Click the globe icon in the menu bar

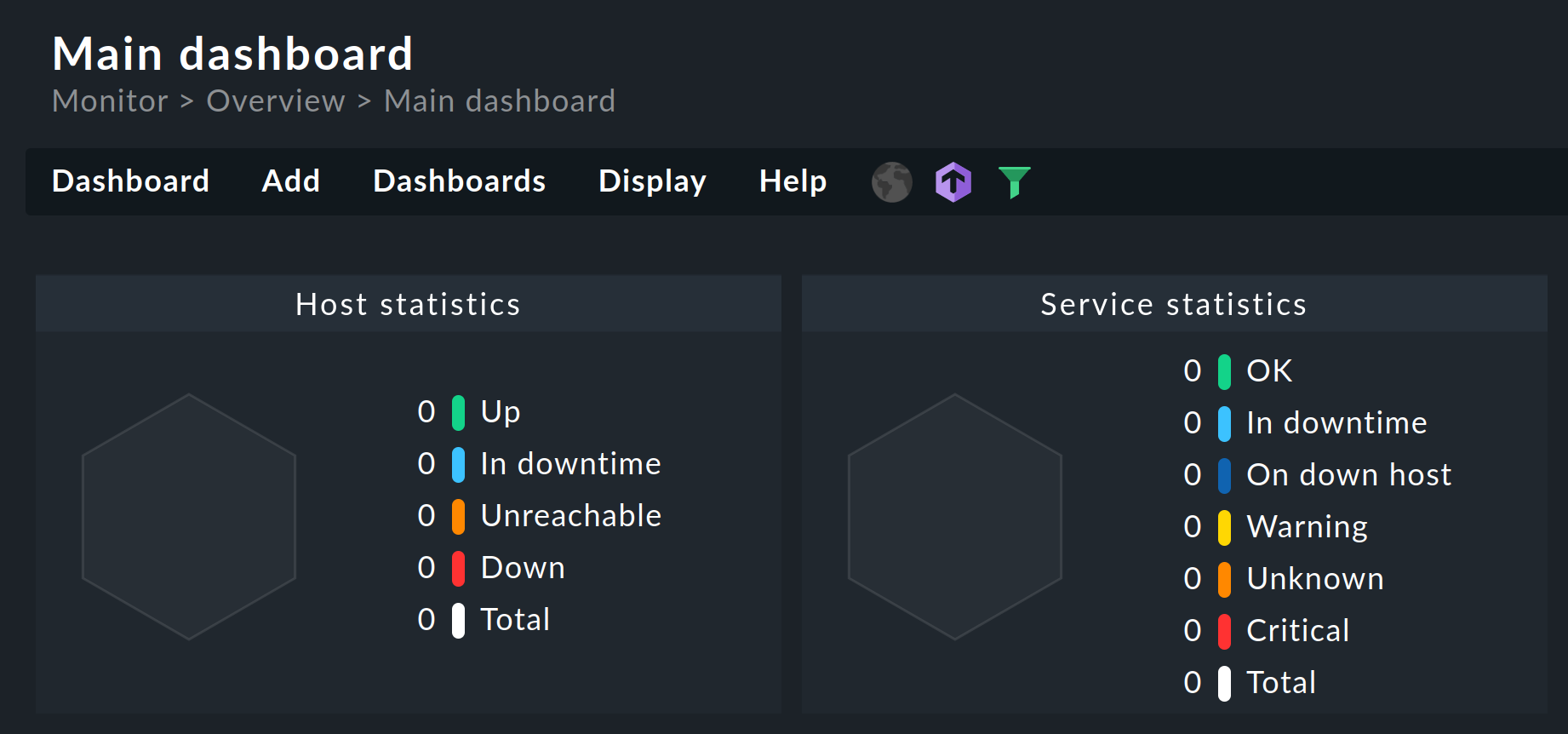[x=891, y=182]
